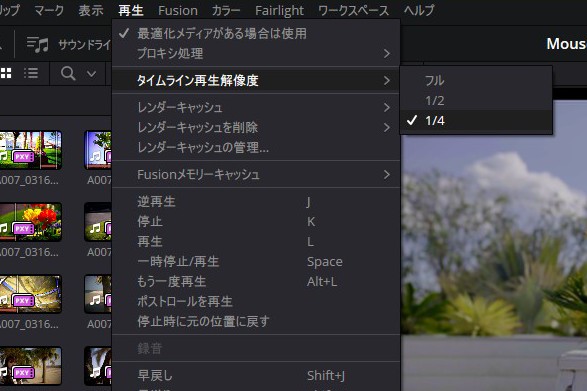The width and height of the screenshot is (587, 391).
Task: Select the garden lawn proxy clip thumbnail
Action: (x=30, y=150)
